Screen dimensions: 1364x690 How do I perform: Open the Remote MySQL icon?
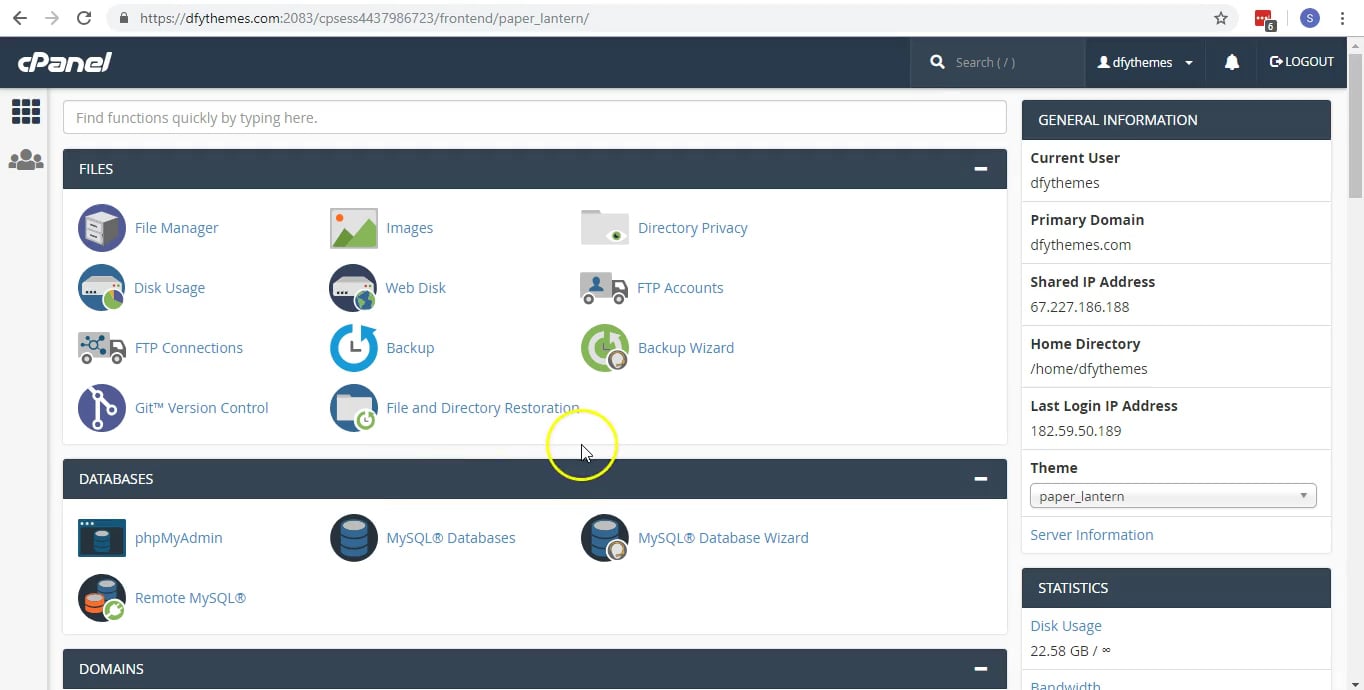[x=102, y=598]
